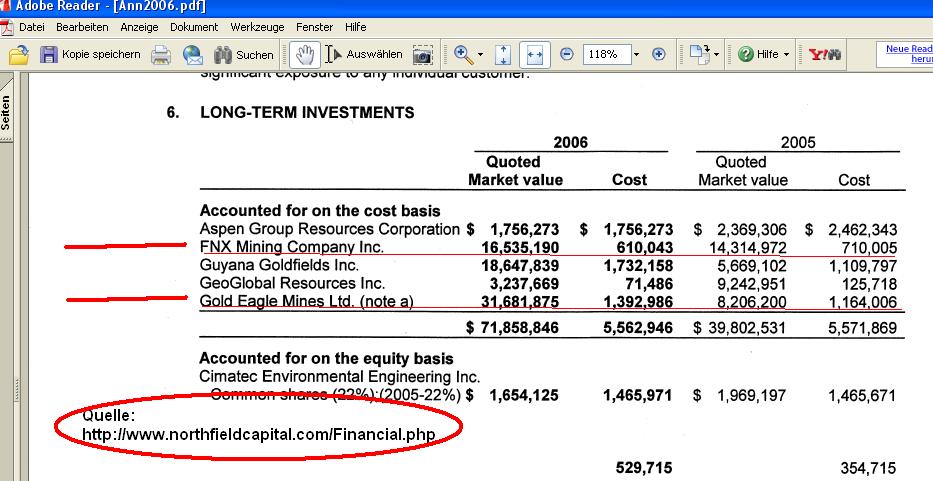Click the cost value 5,562,946

pos(638,328)
